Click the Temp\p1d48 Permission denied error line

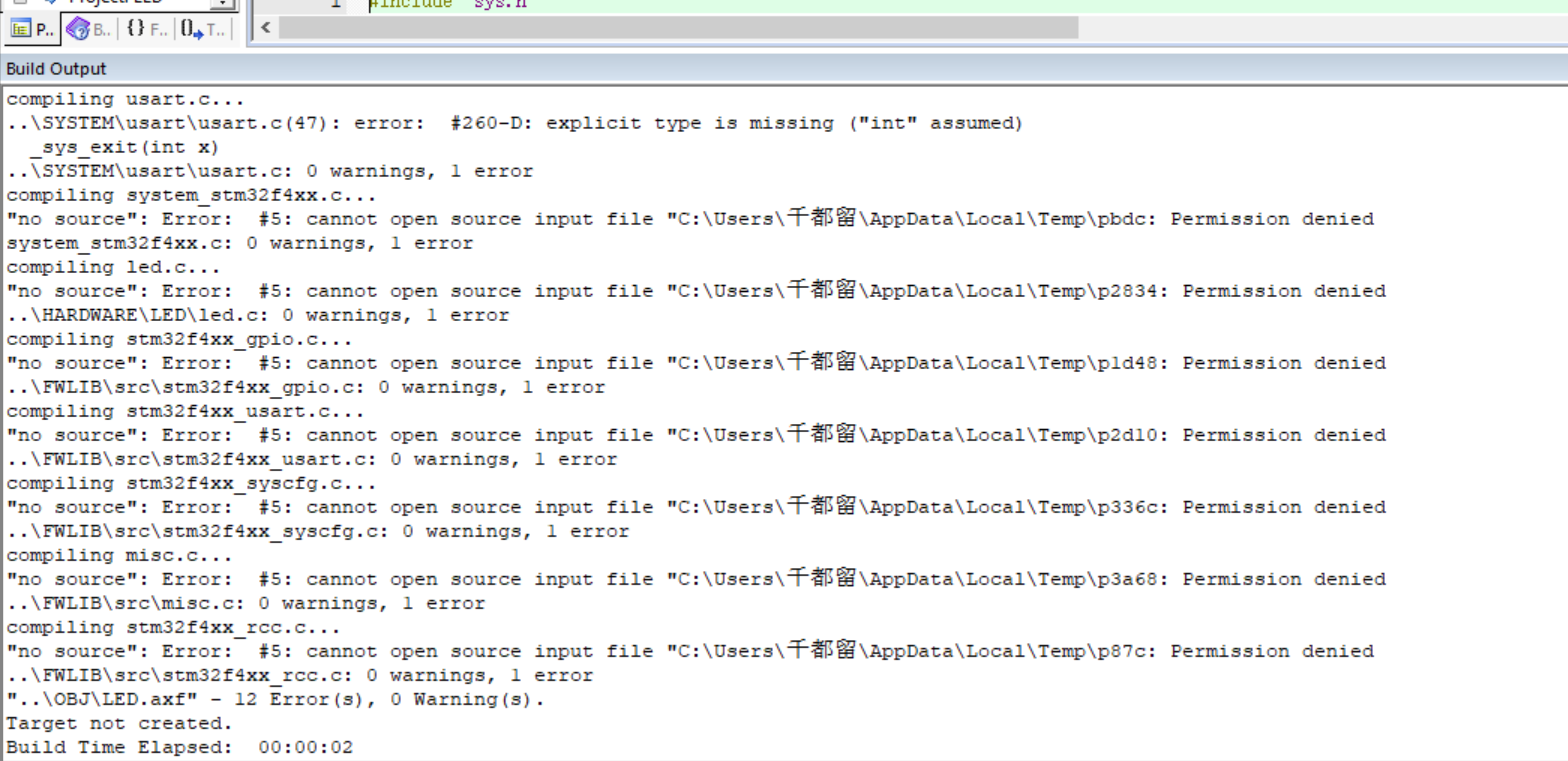point(696,363)
